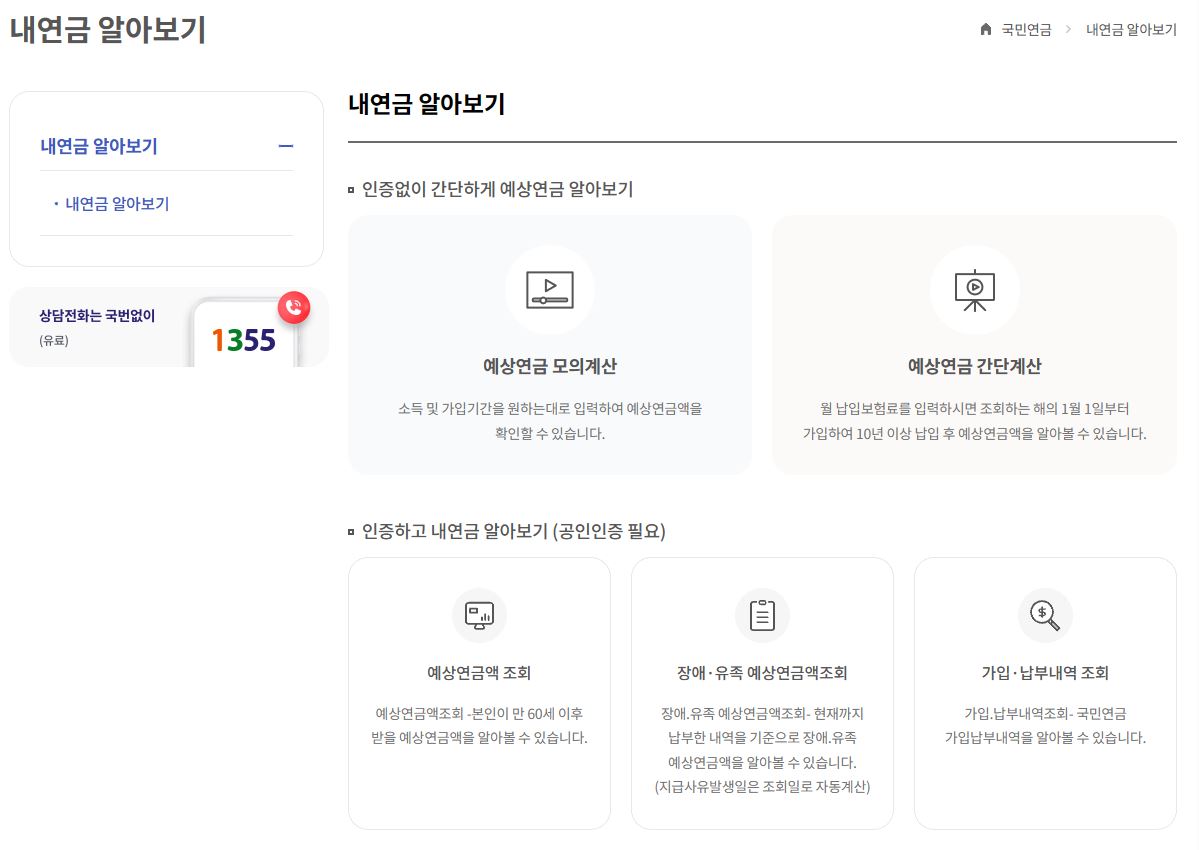Click the 장애·유족 예상연금액조회 clipboard icon
This screenshot has height=850, width=1199.
[x=762, y=615]
